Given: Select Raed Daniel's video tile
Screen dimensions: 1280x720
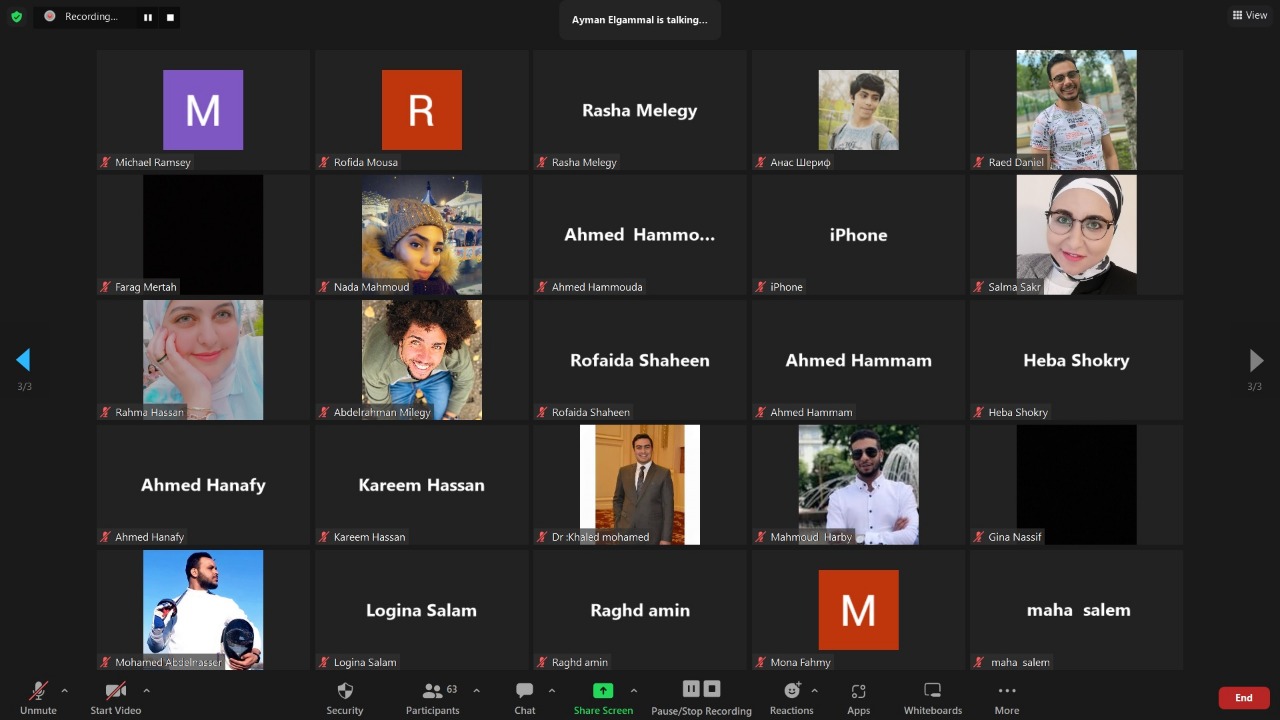Looking at the screenshot, I should [x=1076, y=110].
